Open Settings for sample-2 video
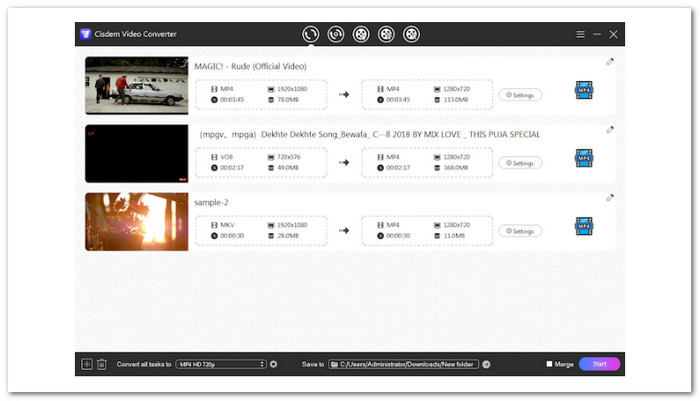This screenshot has height=401, width=700. 520,231
